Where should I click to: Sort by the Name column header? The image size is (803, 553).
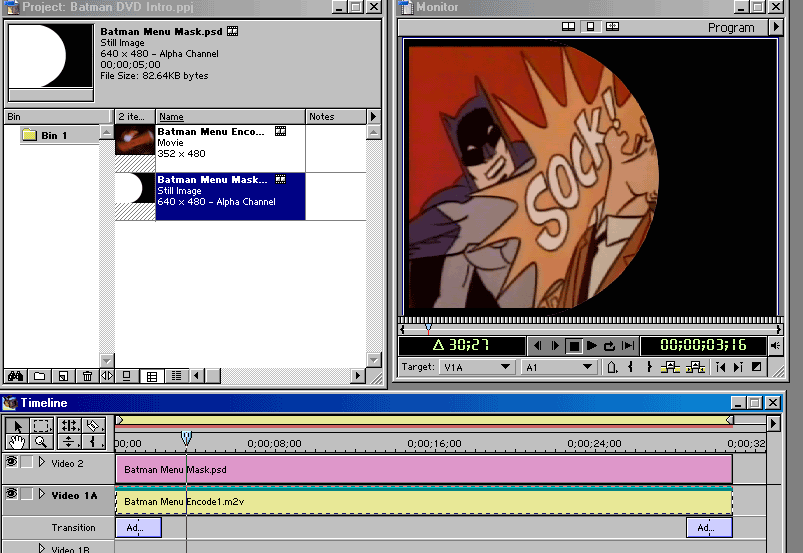click(x=230, y=117)
